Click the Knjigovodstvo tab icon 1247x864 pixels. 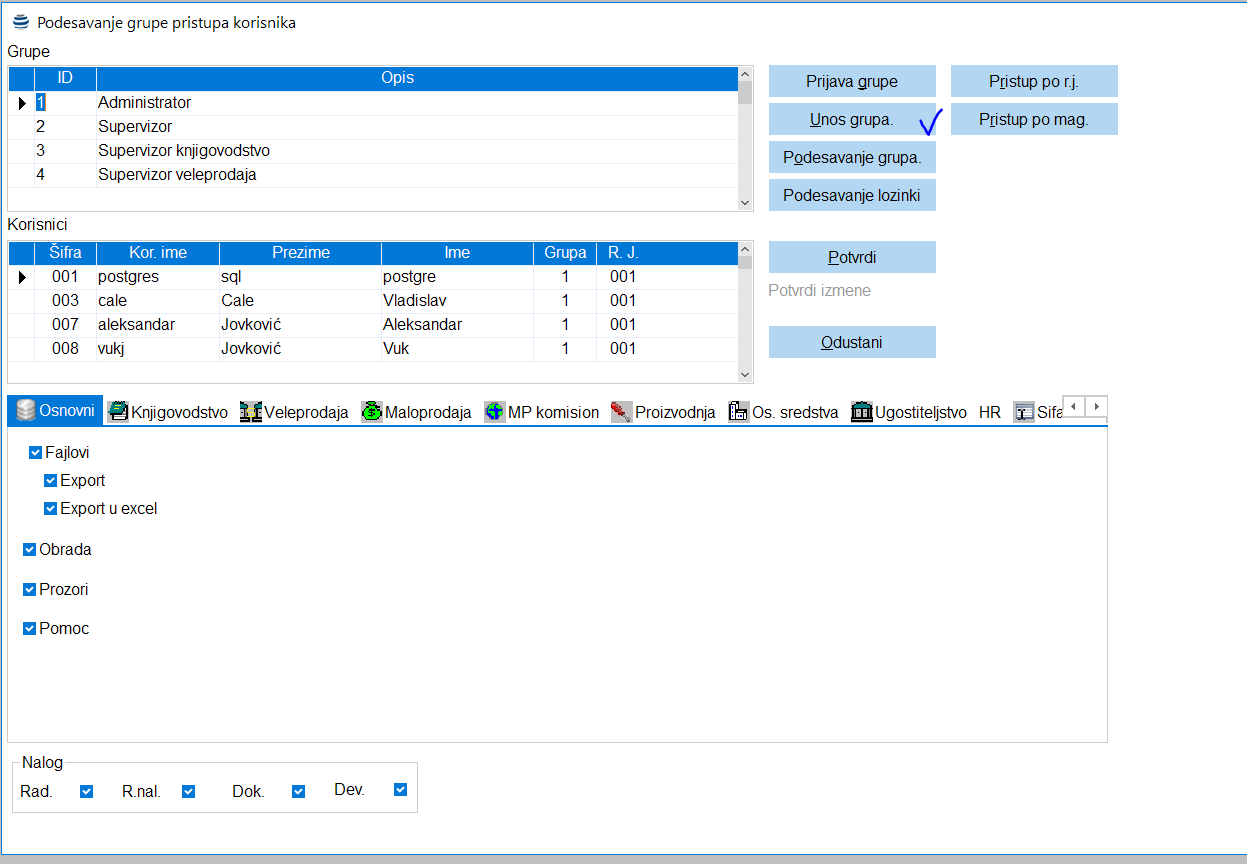click(118, 412)
